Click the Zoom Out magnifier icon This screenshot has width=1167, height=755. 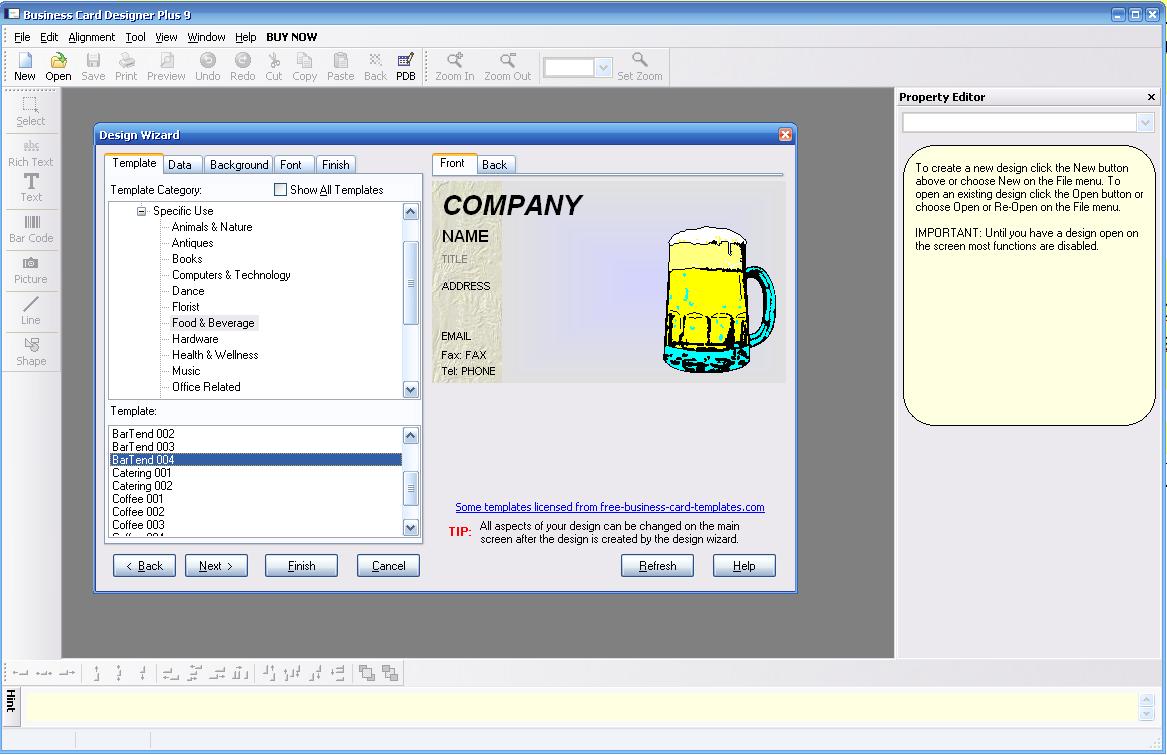pos(508,66)
